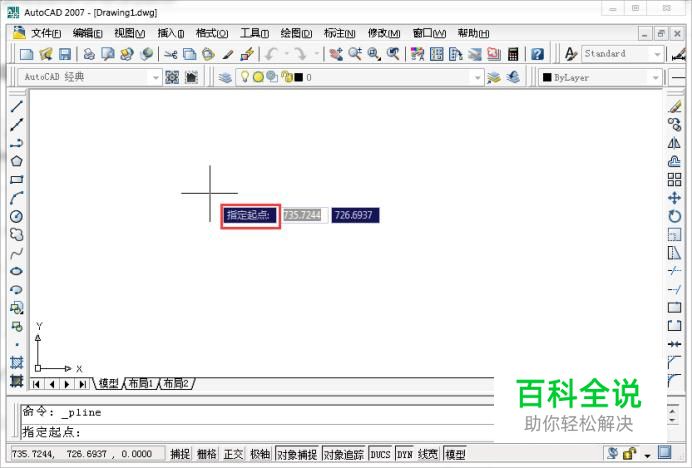692x468 pixels.
Task: Open the 绘图(D) menu
Action: point(296,33)
